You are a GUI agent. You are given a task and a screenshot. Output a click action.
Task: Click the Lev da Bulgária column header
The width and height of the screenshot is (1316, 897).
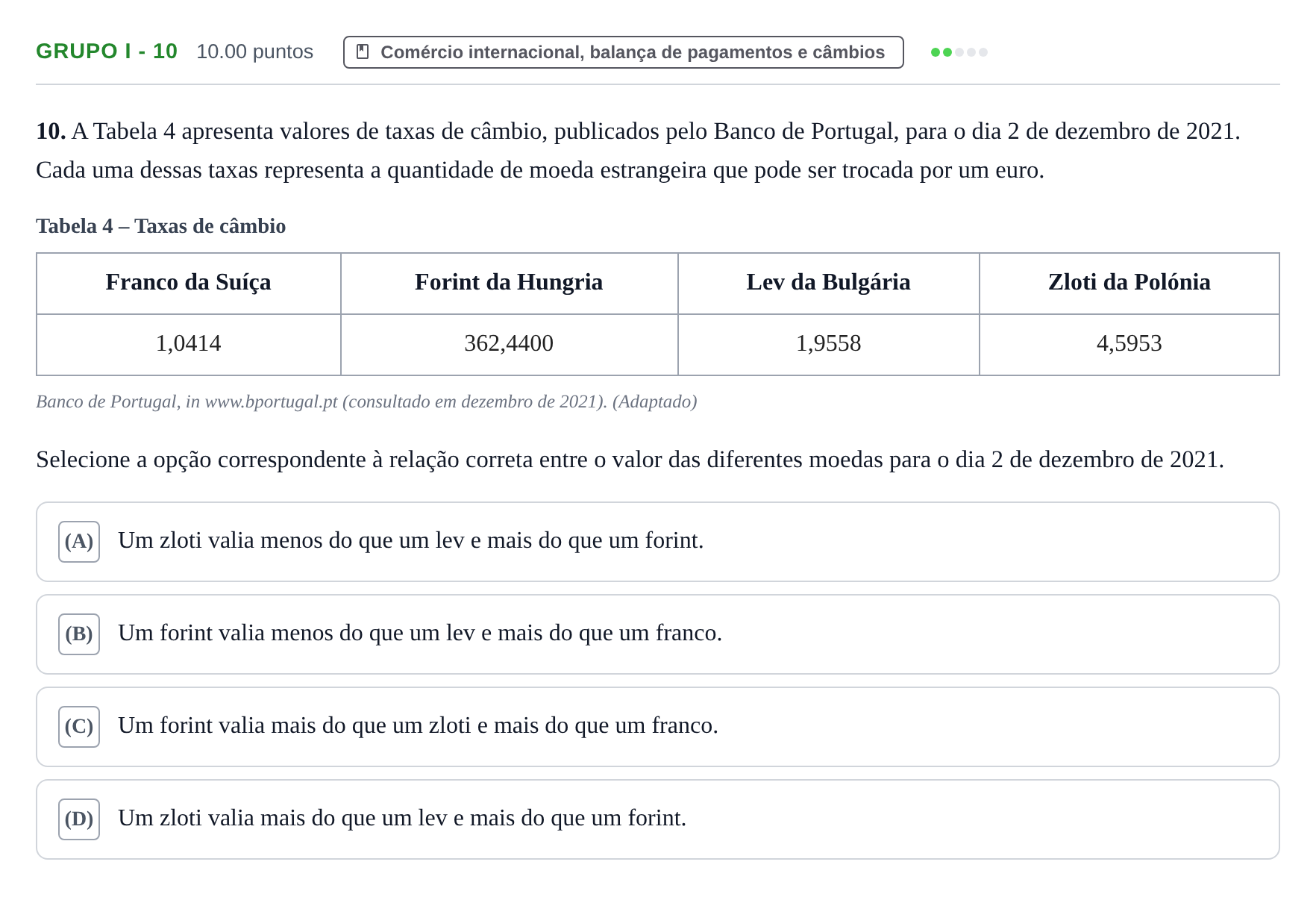coord(828,283)
